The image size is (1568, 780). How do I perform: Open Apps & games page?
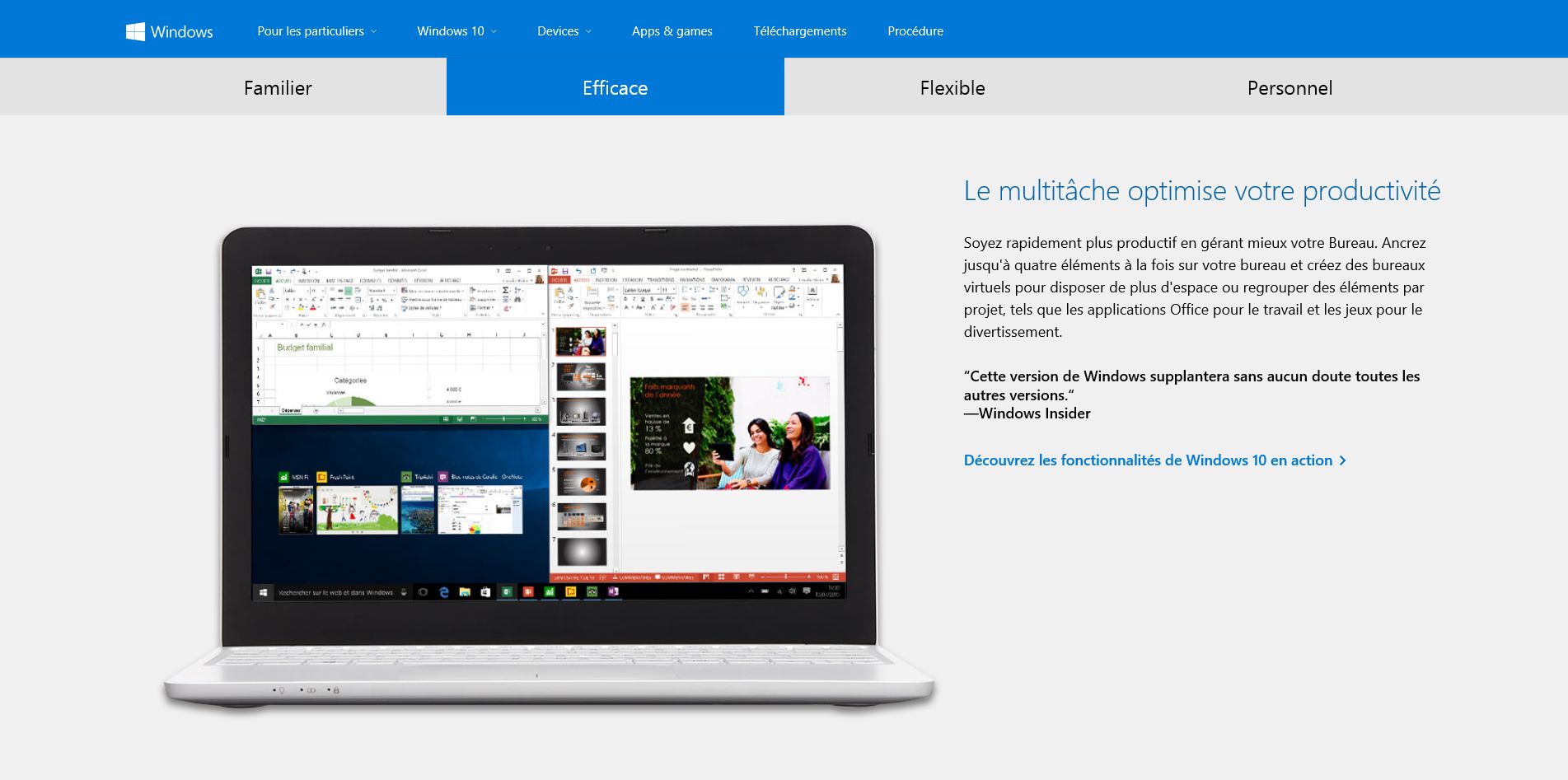click(672, 31)
